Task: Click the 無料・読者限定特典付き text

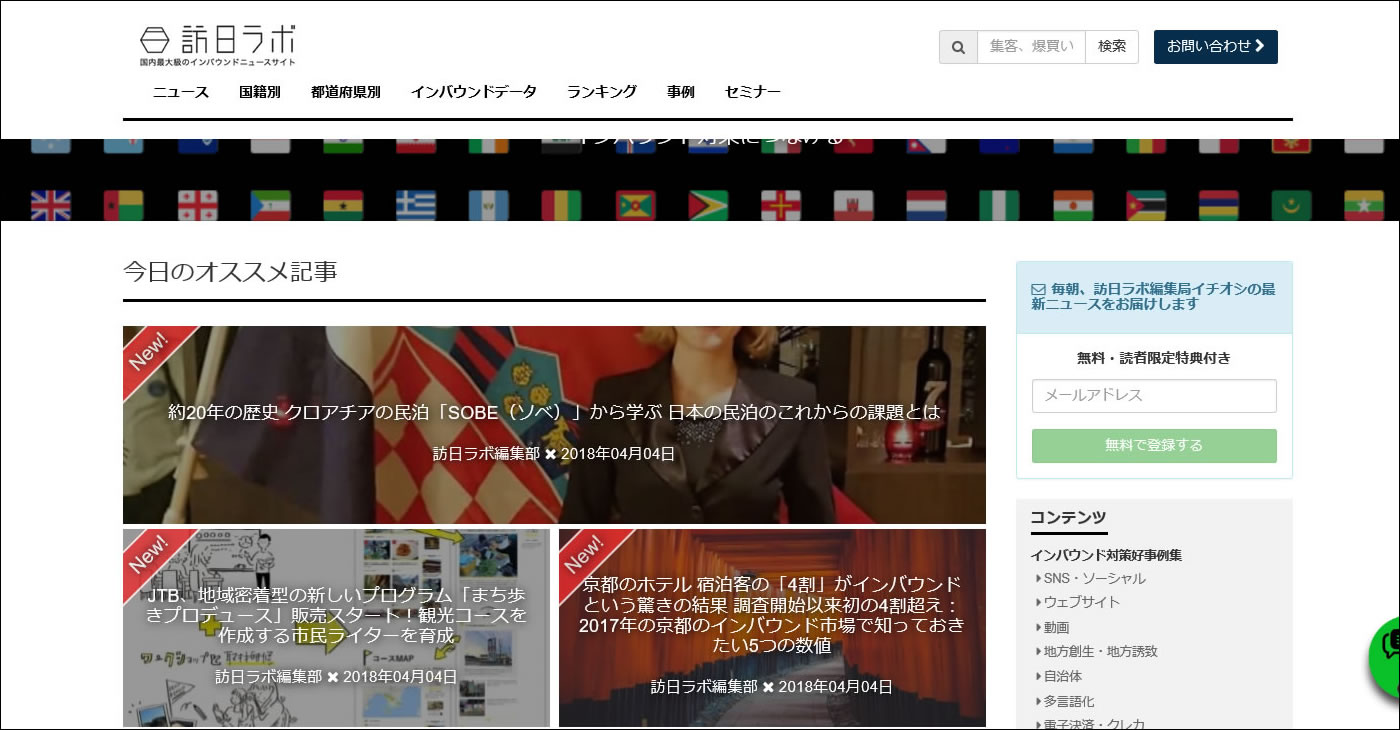Action: [x=1154, y=358]
